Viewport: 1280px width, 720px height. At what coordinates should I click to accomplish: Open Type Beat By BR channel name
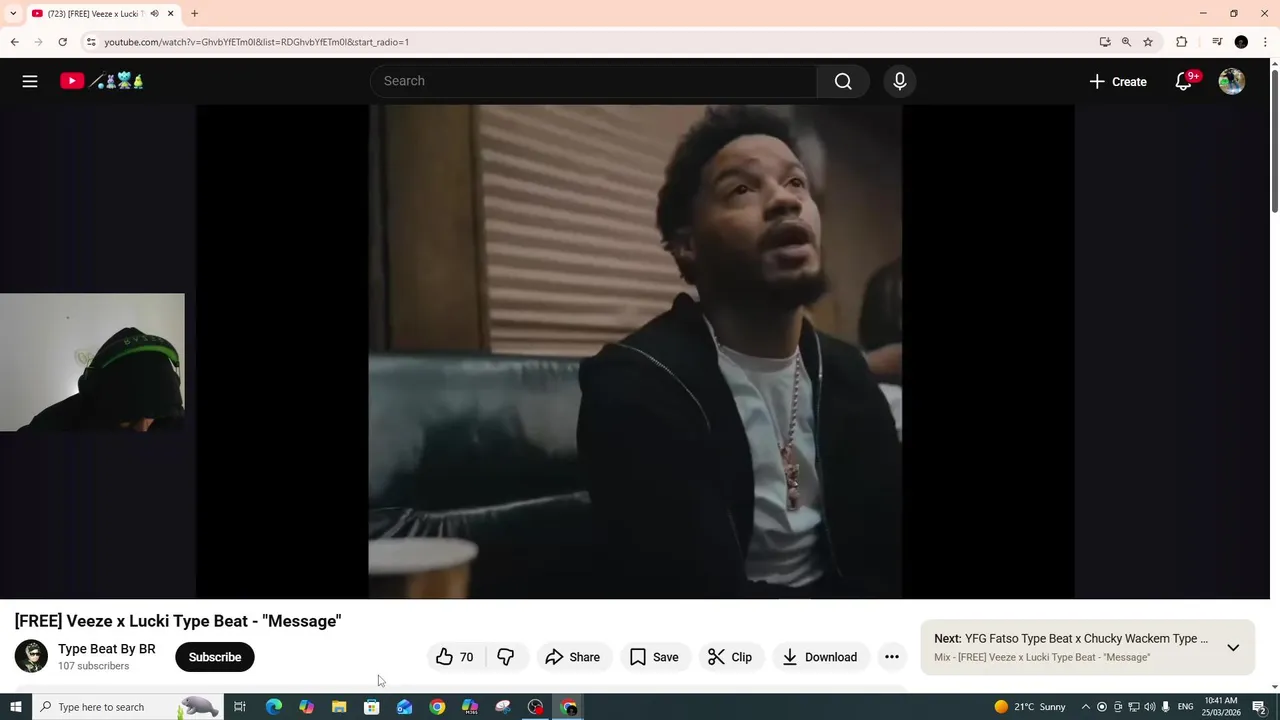[107, 649]
